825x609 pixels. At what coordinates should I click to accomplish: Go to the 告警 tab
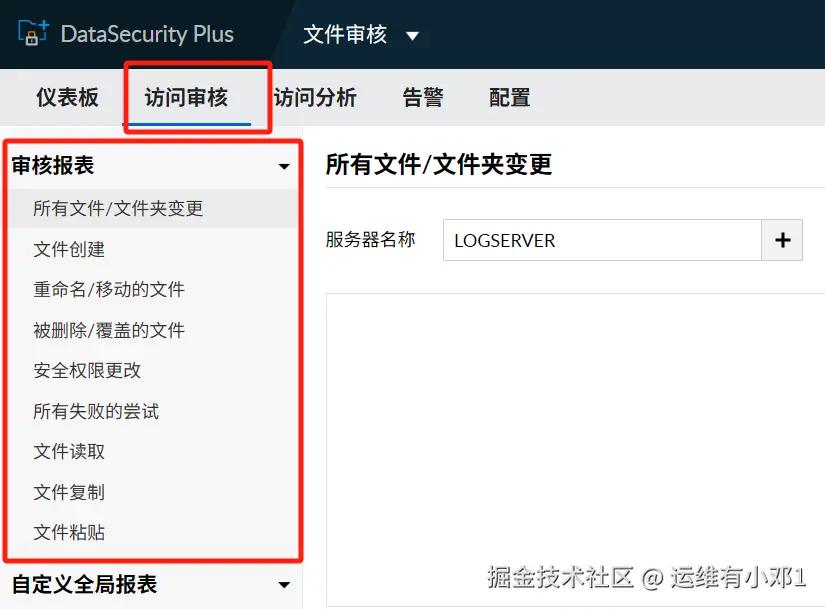423,97
